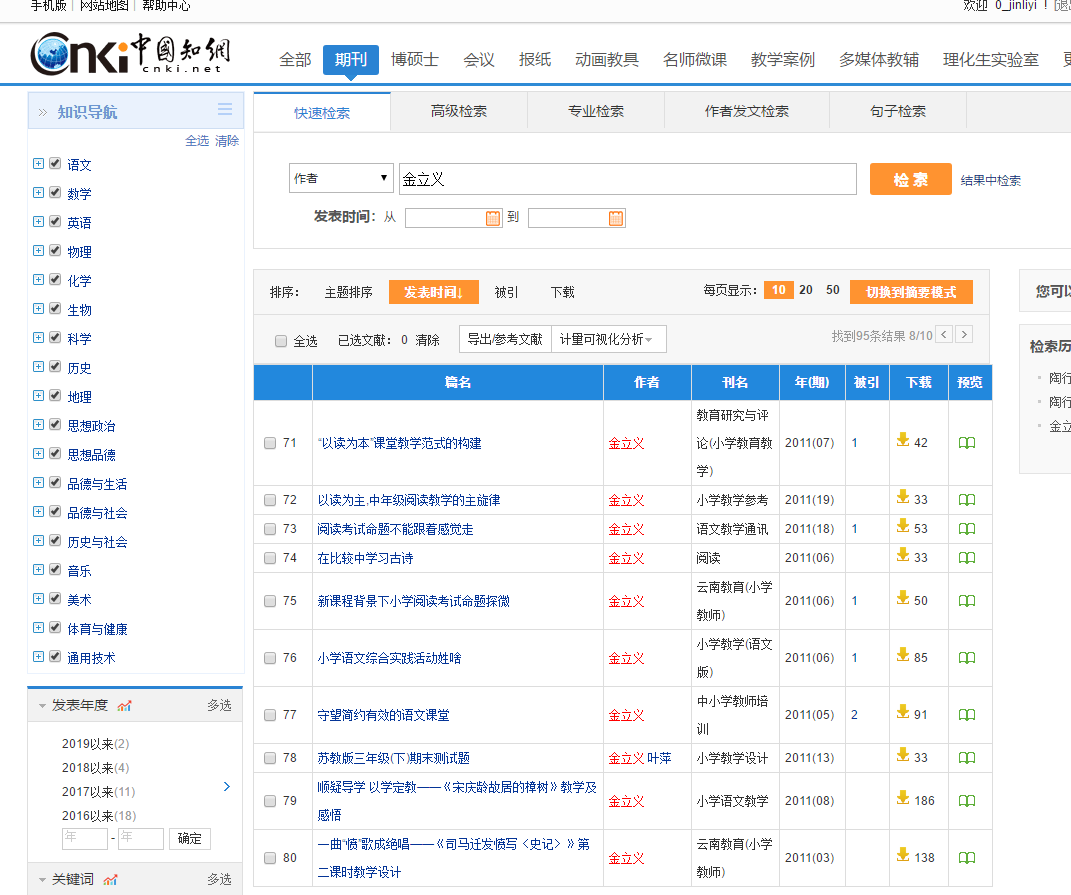This screenshot has height=895, width=1071.
Task: Click 确定 year range button
Action: [189, 839]
